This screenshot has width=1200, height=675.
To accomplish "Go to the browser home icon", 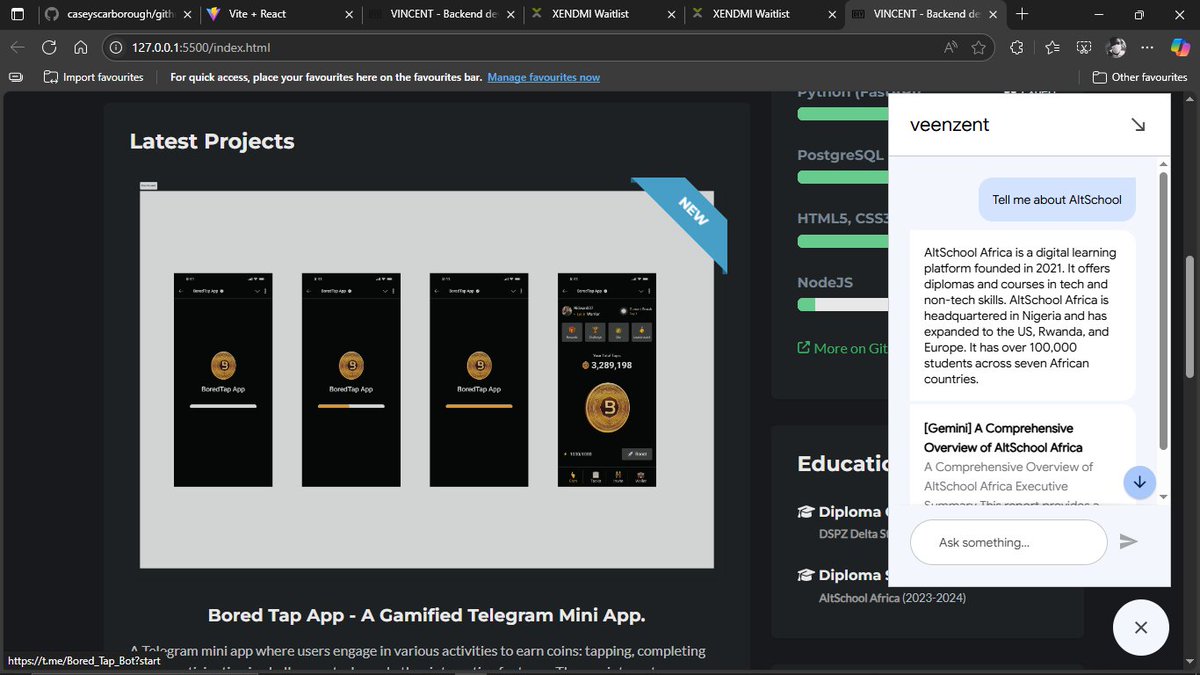I will pos(81,47).
